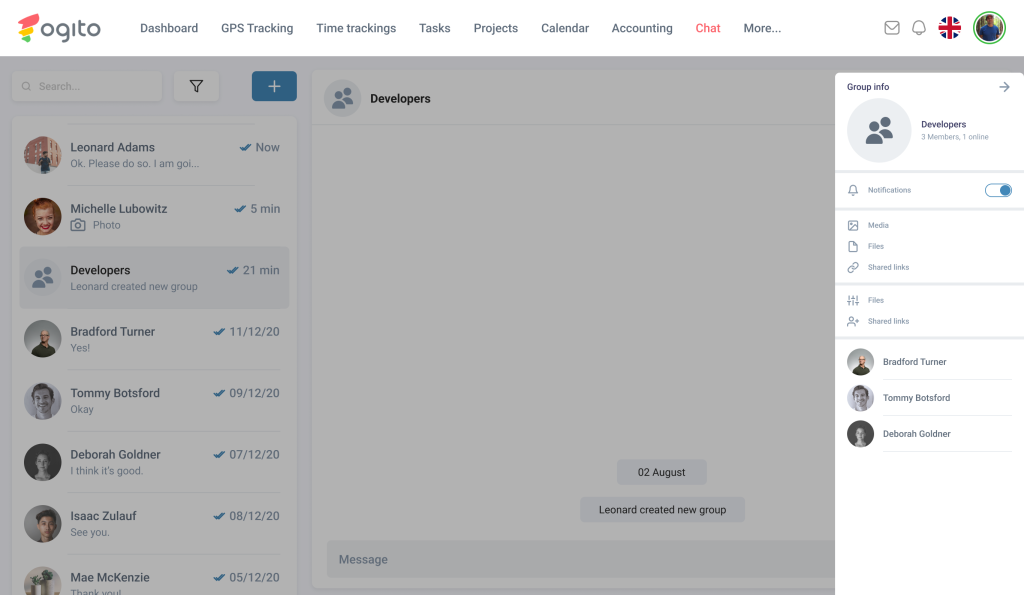The height and width of the screenshot is (595, 1024).
Task: Close Group info panel with arrow
Action: click(1004, 87)
